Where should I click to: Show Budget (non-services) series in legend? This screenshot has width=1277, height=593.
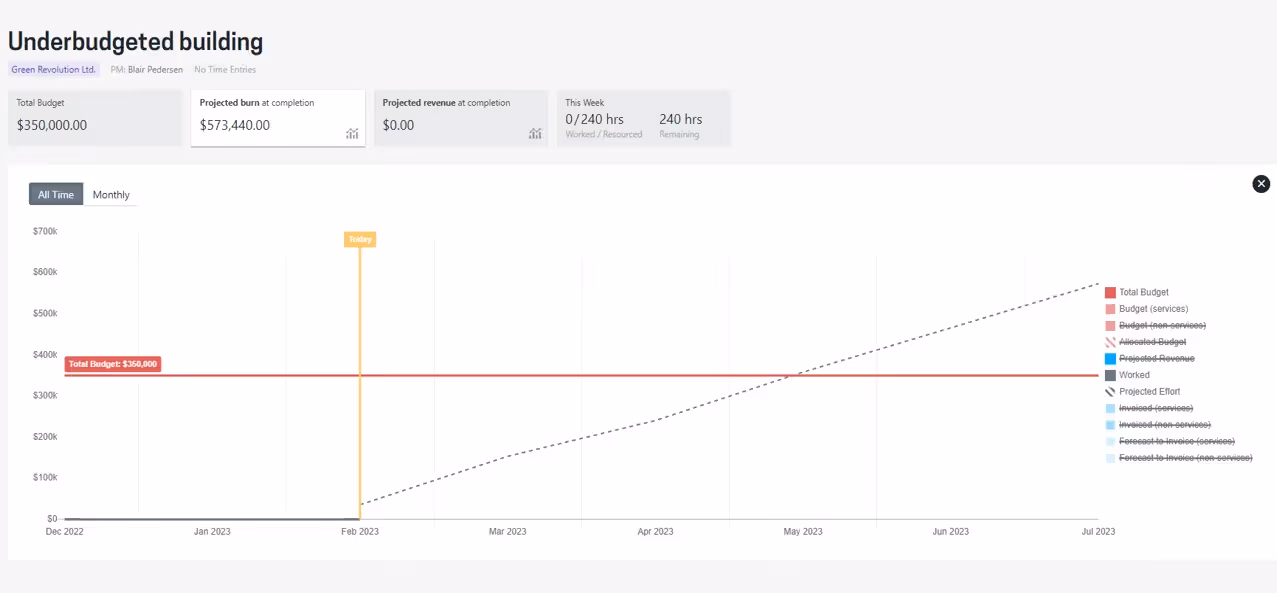point(1155,325)
